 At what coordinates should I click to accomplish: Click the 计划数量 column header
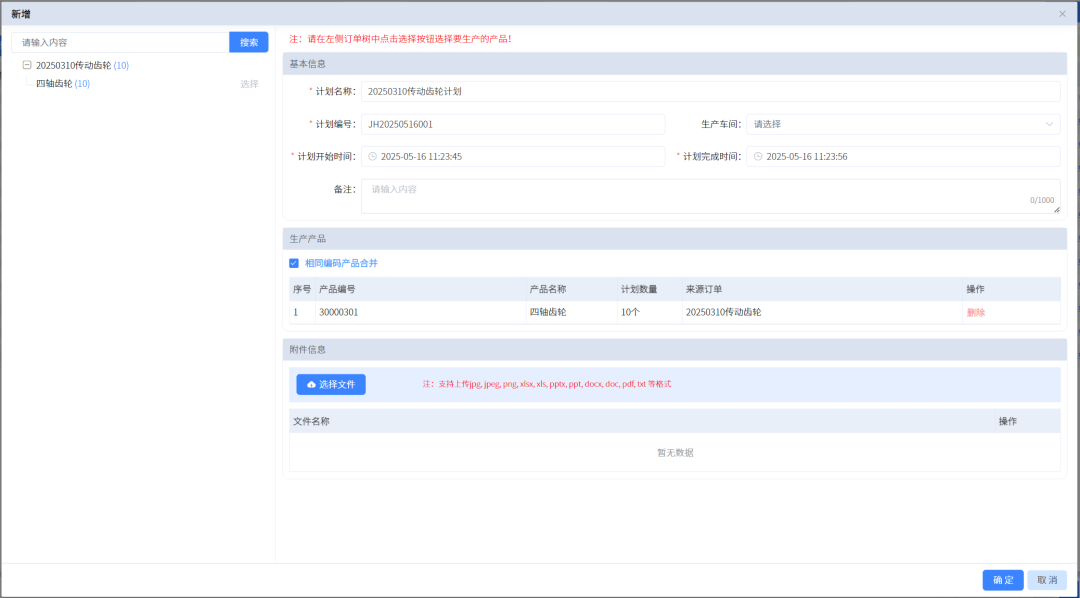click(650, 289)
